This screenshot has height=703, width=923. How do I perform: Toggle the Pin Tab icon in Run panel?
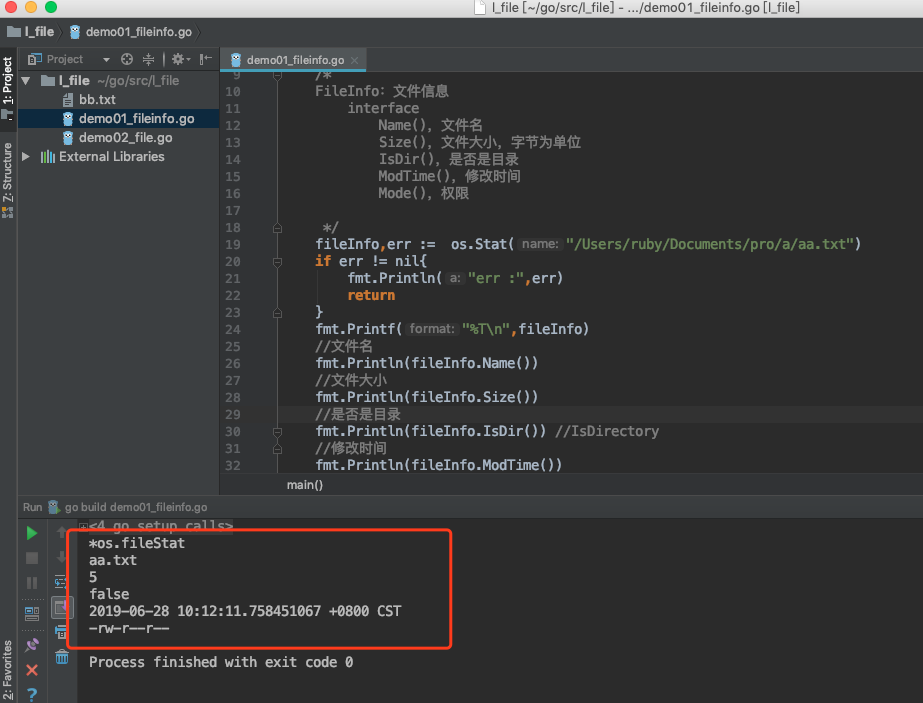tap(32, 645)
